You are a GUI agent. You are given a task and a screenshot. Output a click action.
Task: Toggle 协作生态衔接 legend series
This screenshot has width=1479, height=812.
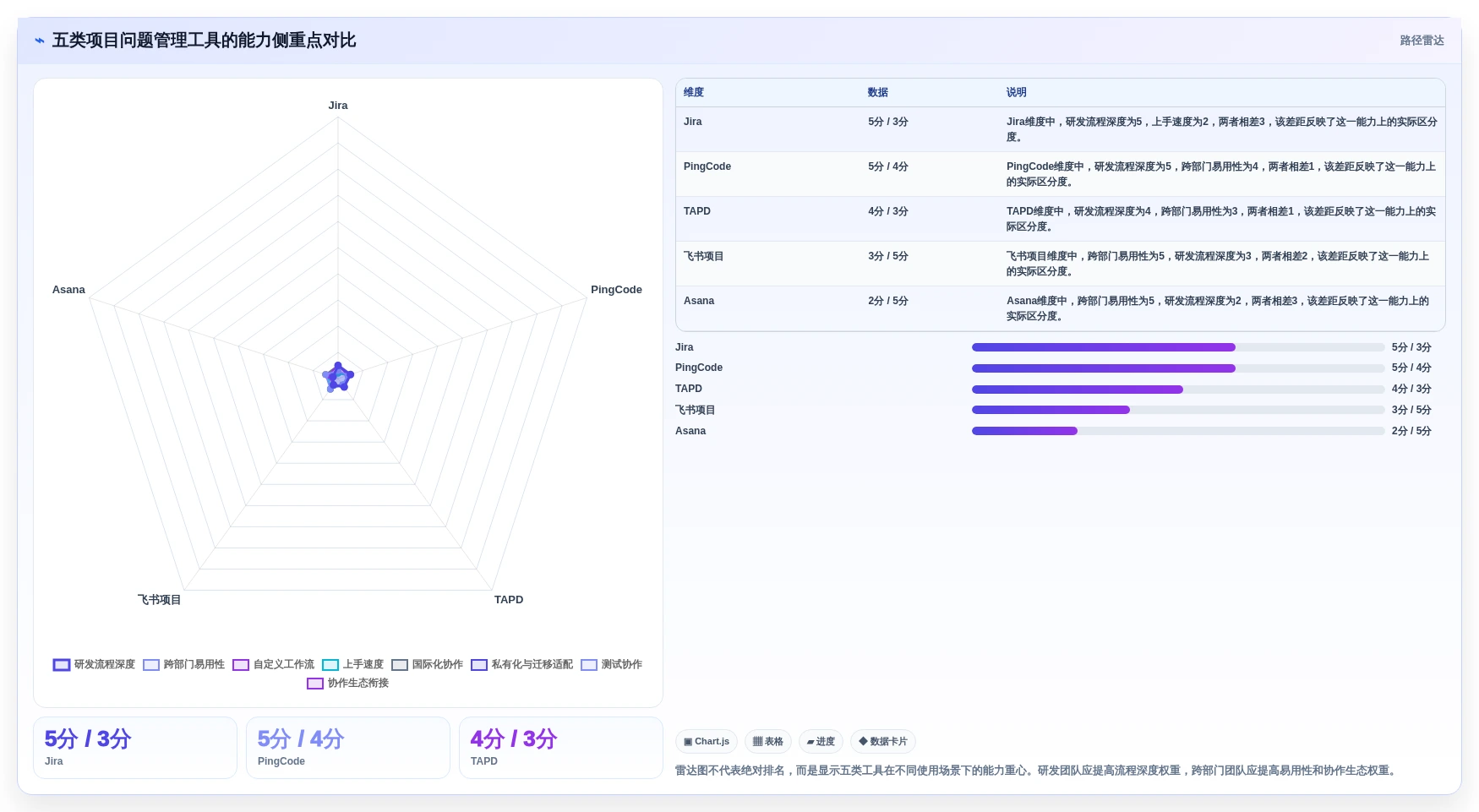coord(347,683)
